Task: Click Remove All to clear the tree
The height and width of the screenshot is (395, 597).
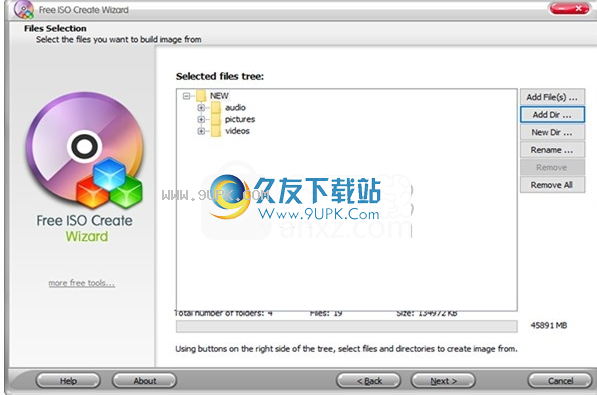Action: coord(552,185)
